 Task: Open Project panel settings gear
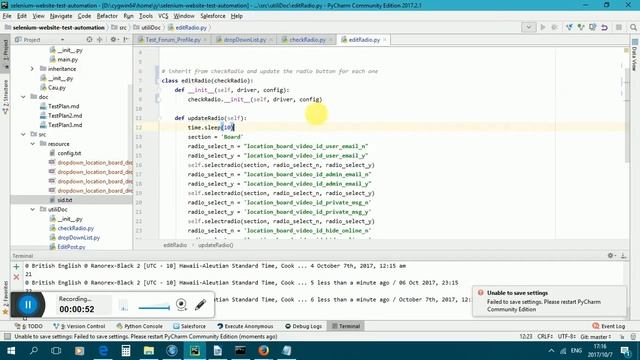coord(113,40)
